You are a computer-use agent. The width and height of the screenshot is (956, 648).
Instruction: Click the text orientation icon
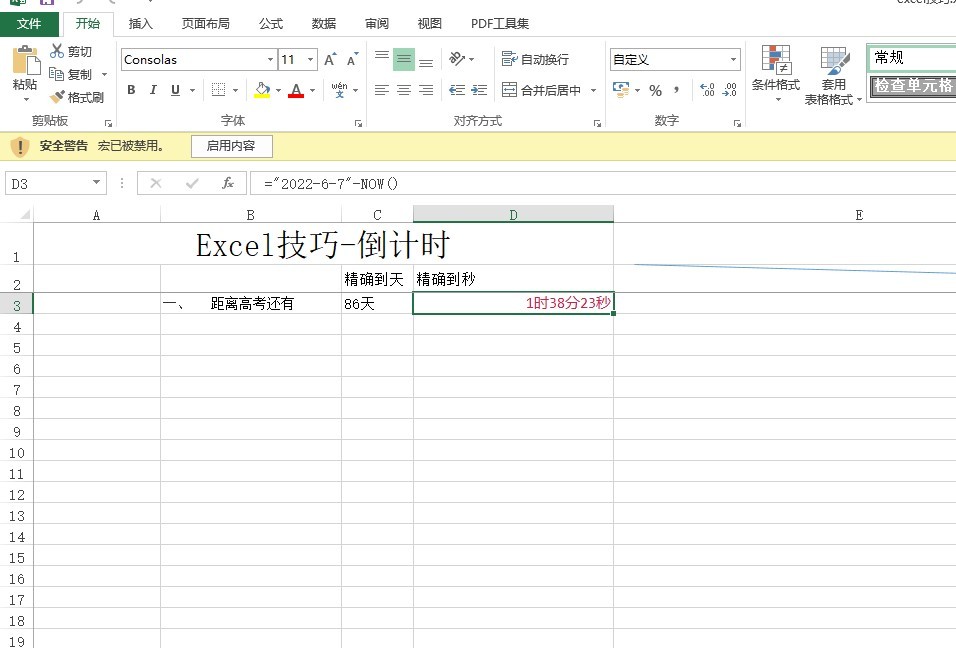(457, 59)
